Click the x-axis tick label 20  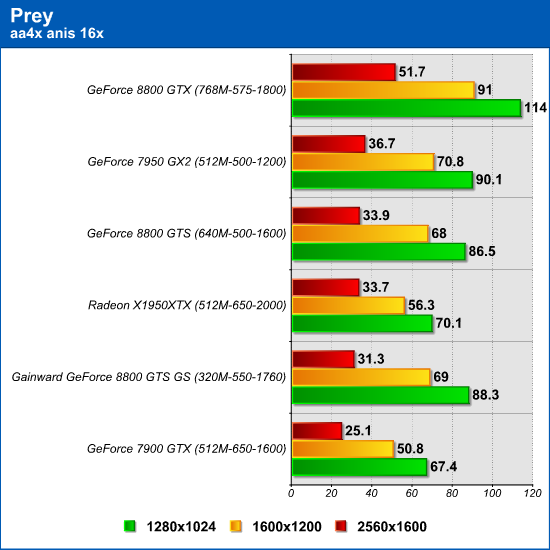pos(331,494)
